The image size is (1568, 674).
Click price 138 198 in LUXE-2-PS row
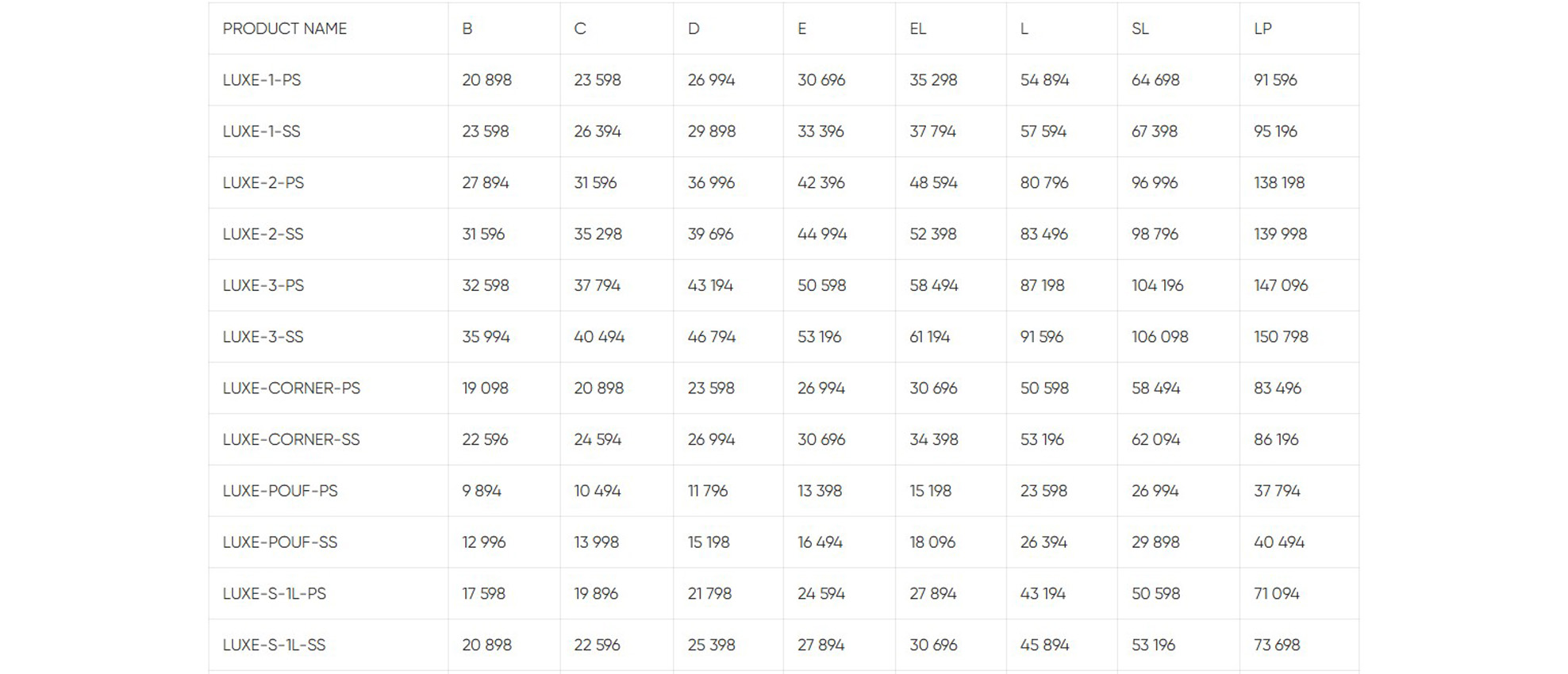(x=1279, y=182)
